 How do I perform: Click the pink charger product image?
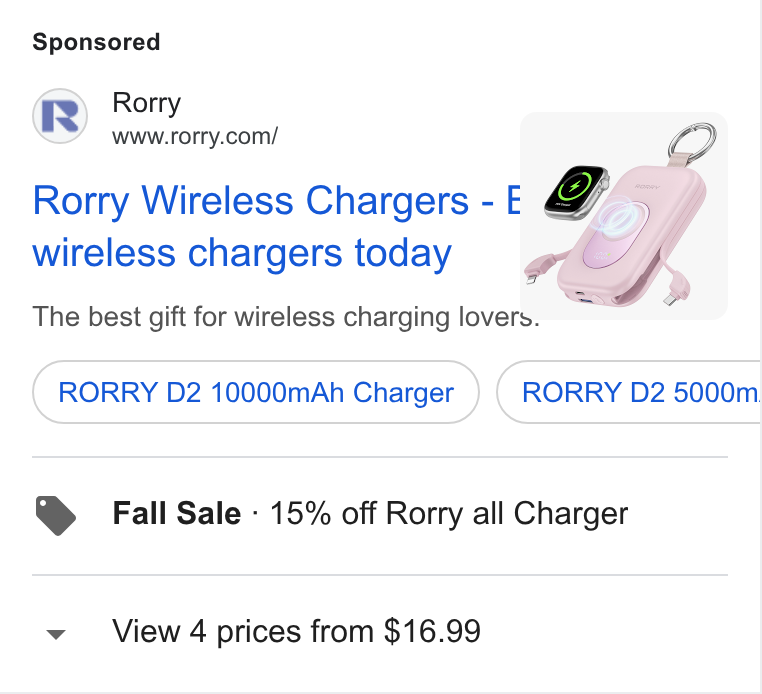(x=624, y=216)
